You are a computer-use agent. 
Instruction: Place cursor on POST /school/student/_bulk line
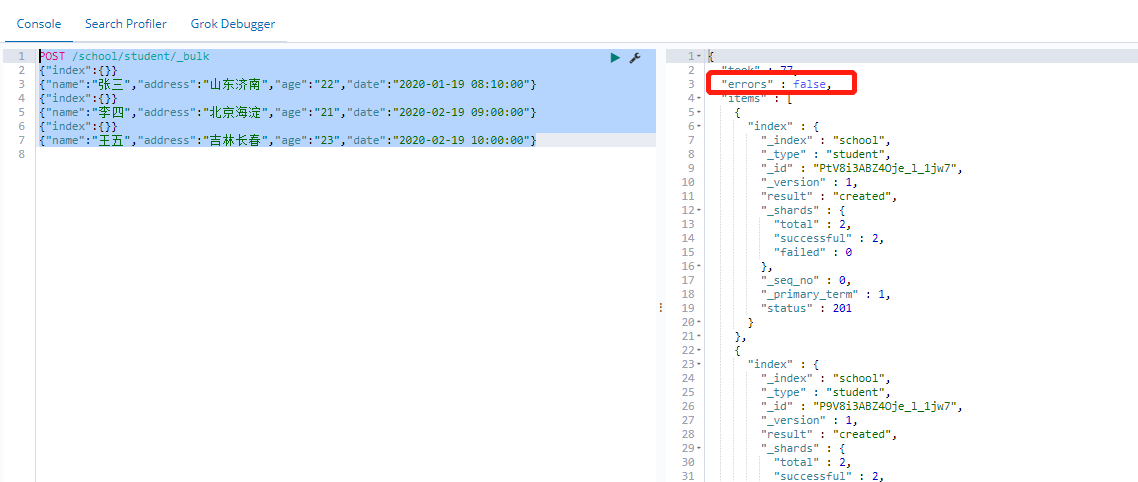tap(140, 57)
